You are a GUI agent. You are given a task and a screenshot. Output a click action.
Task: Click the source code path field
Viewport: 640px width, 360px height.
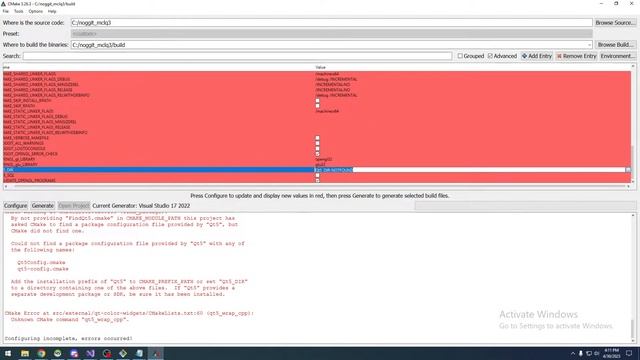331,23
